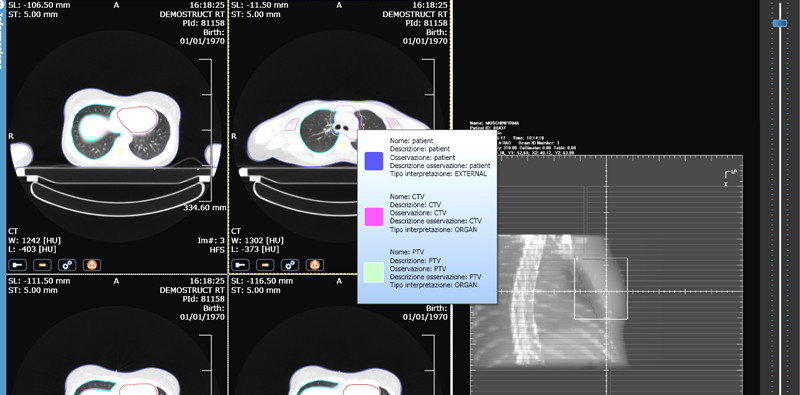Select the CT slice at SL -11.50 mm
The height and width of the screenshot is (395, 800).
coord(339,137)
